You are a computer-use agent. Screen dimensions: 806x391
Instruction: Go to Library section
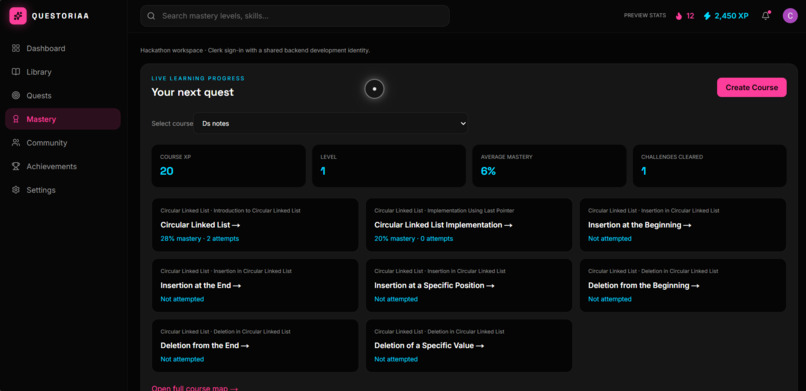[63, 72]
